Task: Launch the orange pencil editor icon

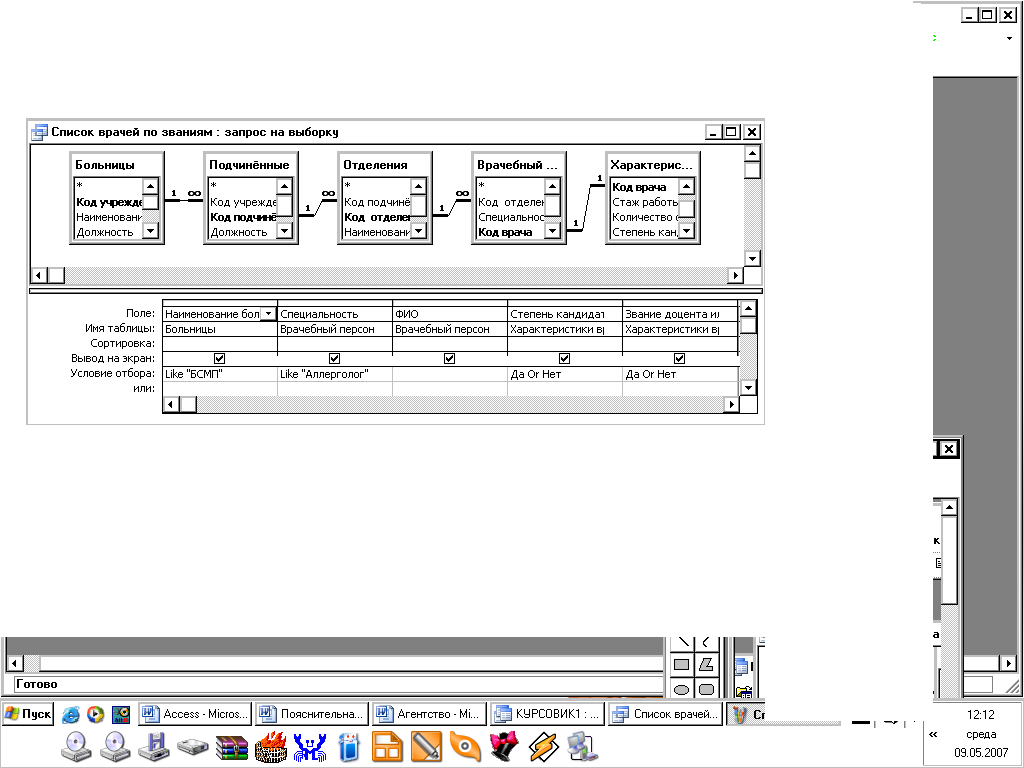Action: [x=426, y=747]
